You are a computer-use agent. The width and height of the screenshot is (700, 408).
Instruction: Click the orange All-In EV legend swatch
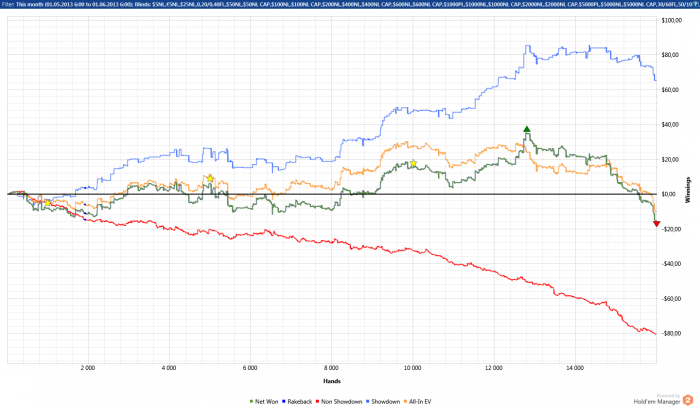(x=405, y=401)
